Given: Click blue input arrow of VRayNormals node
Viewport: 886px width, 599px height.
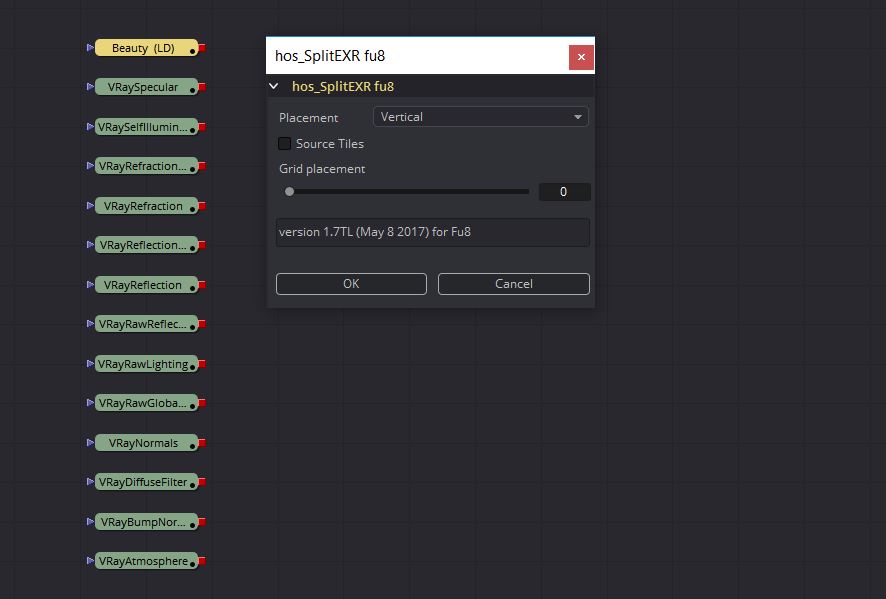Looking at the screenshot, I should point(90,443).
